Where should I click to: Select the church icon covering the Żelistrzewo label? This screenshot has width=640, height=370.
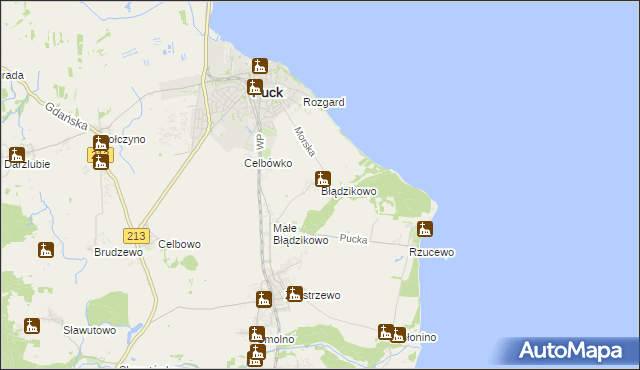tap(295, 294)
